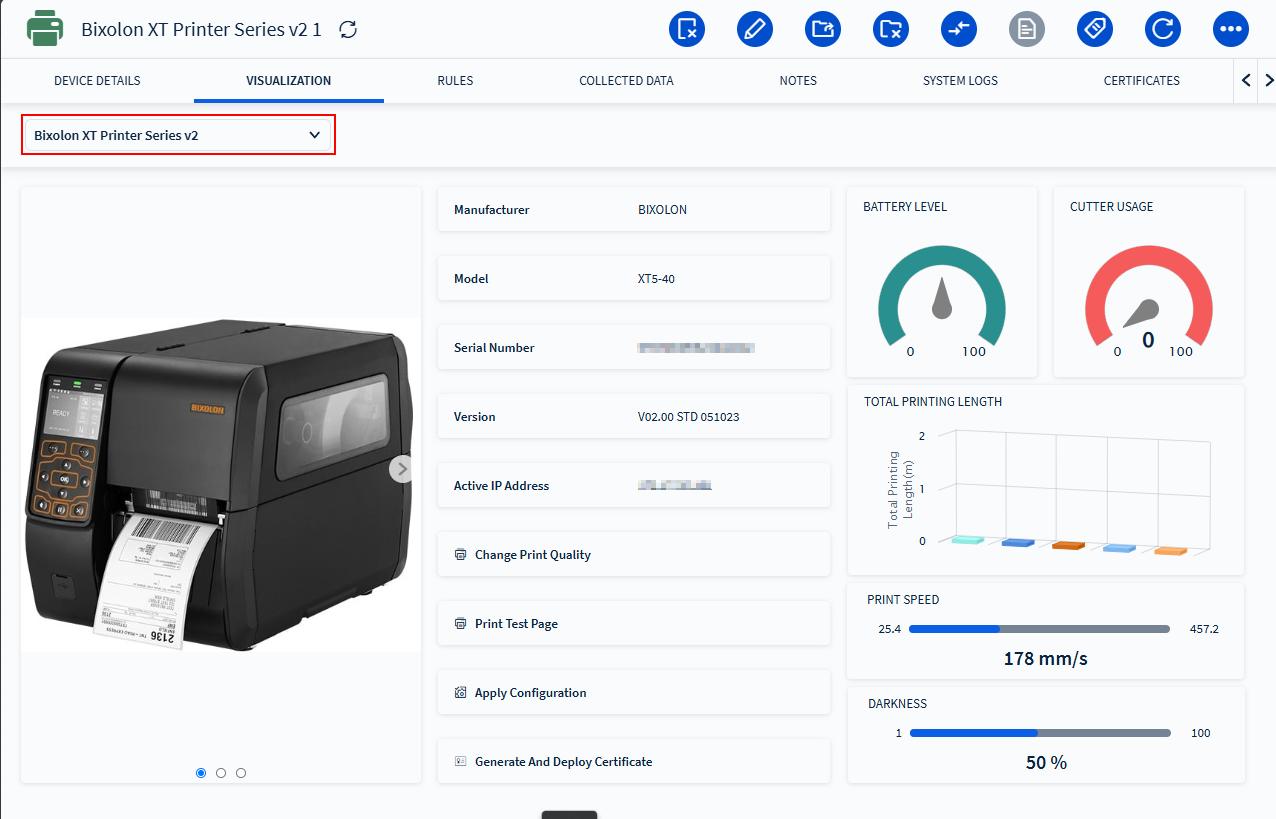This screenshot has height=819, width=1276.
Task: Click the move to folder icon button
Action: coord(823,29)
